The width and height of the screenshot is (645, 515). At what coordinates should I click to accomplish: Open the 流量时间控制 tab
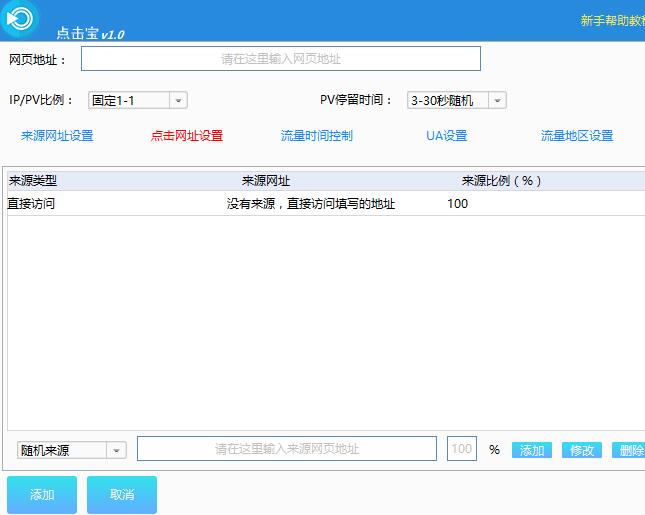pos(317,136)
